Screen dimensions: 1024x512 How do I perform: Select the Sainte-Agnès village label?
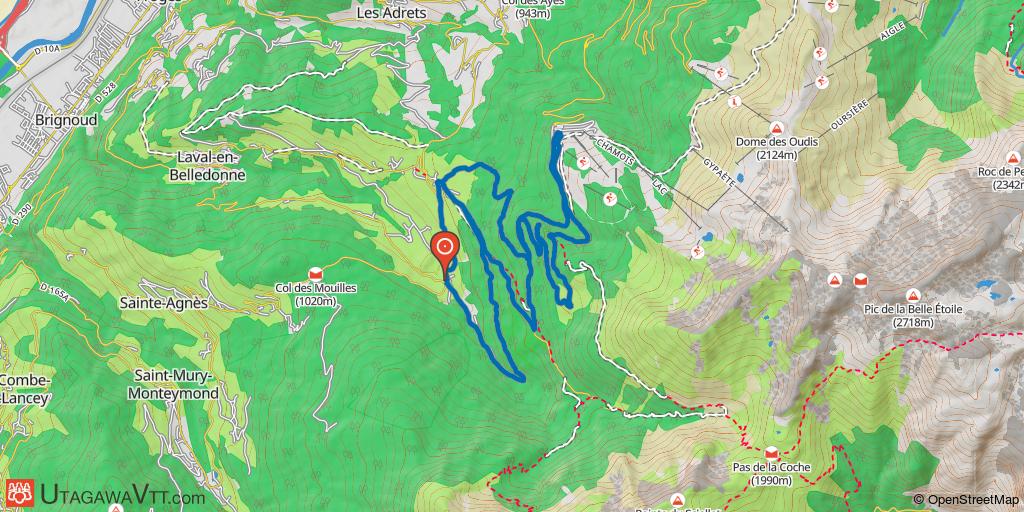coord(163,303)
